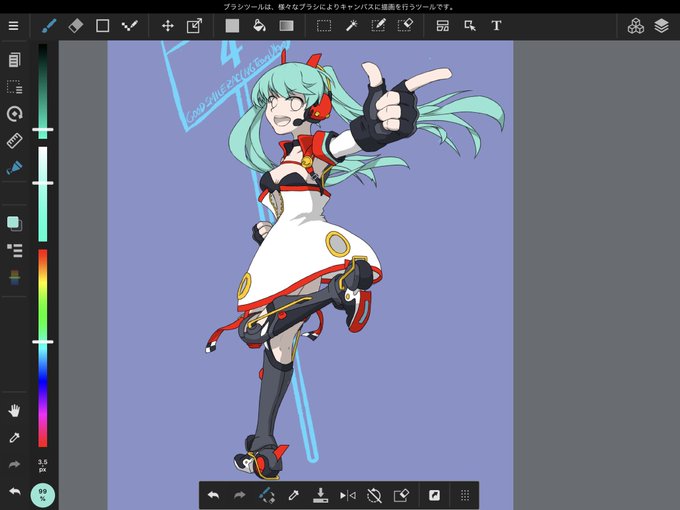Open the document pages icon in sidebar
This screenshot has width=680, height=510.
point(14,60)
